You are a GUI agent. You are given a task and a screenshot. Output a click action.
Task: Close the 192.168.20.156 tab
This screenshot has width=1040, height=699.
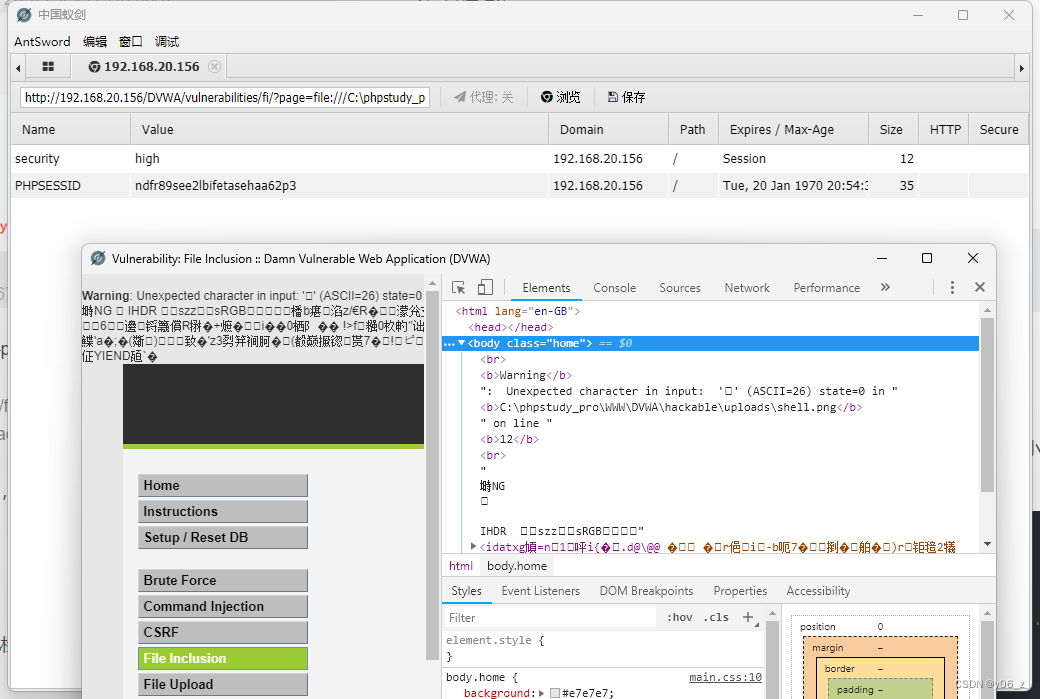pos(214,66)
